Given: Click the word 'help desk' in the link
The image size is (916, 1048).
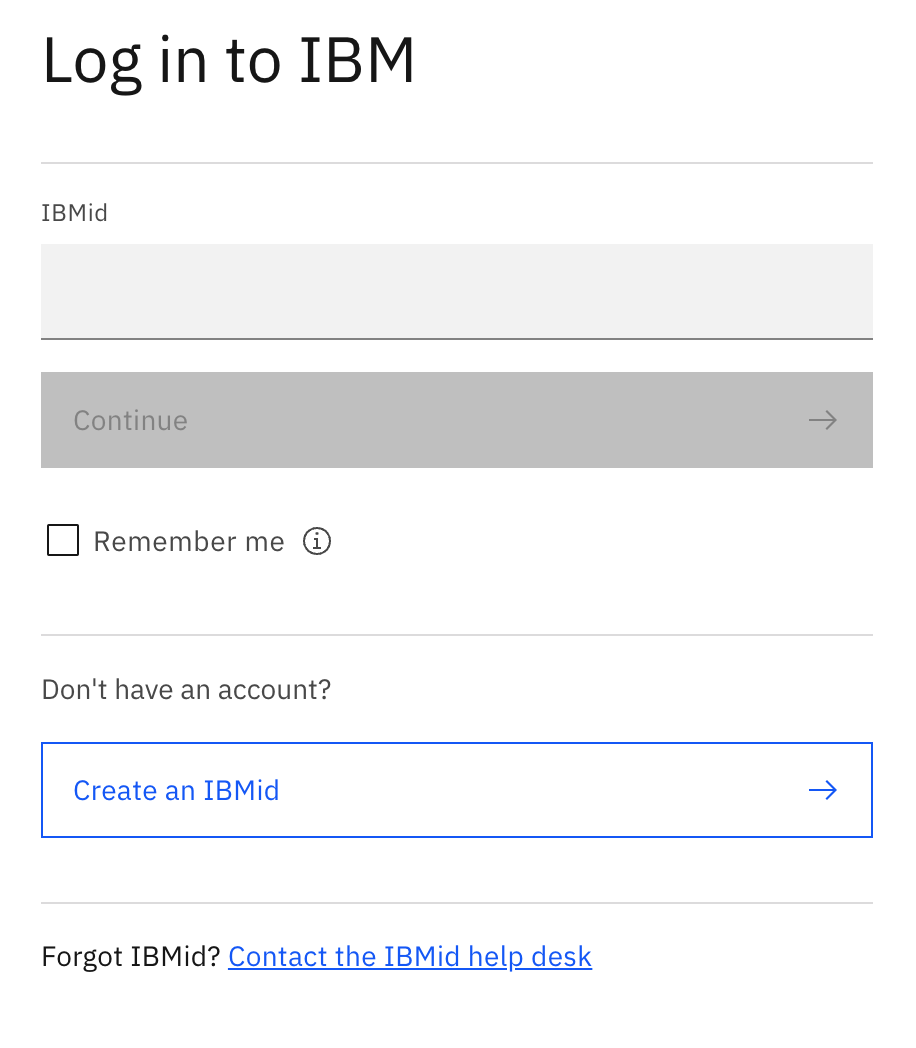Looking at the screenshot, I should pos(530,956).
